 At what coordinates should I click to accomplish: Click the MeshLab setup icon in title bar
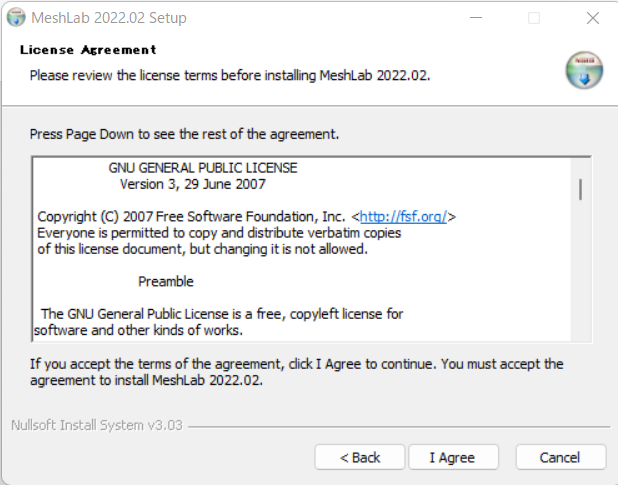pyautogui.click(x=16, y=18)
